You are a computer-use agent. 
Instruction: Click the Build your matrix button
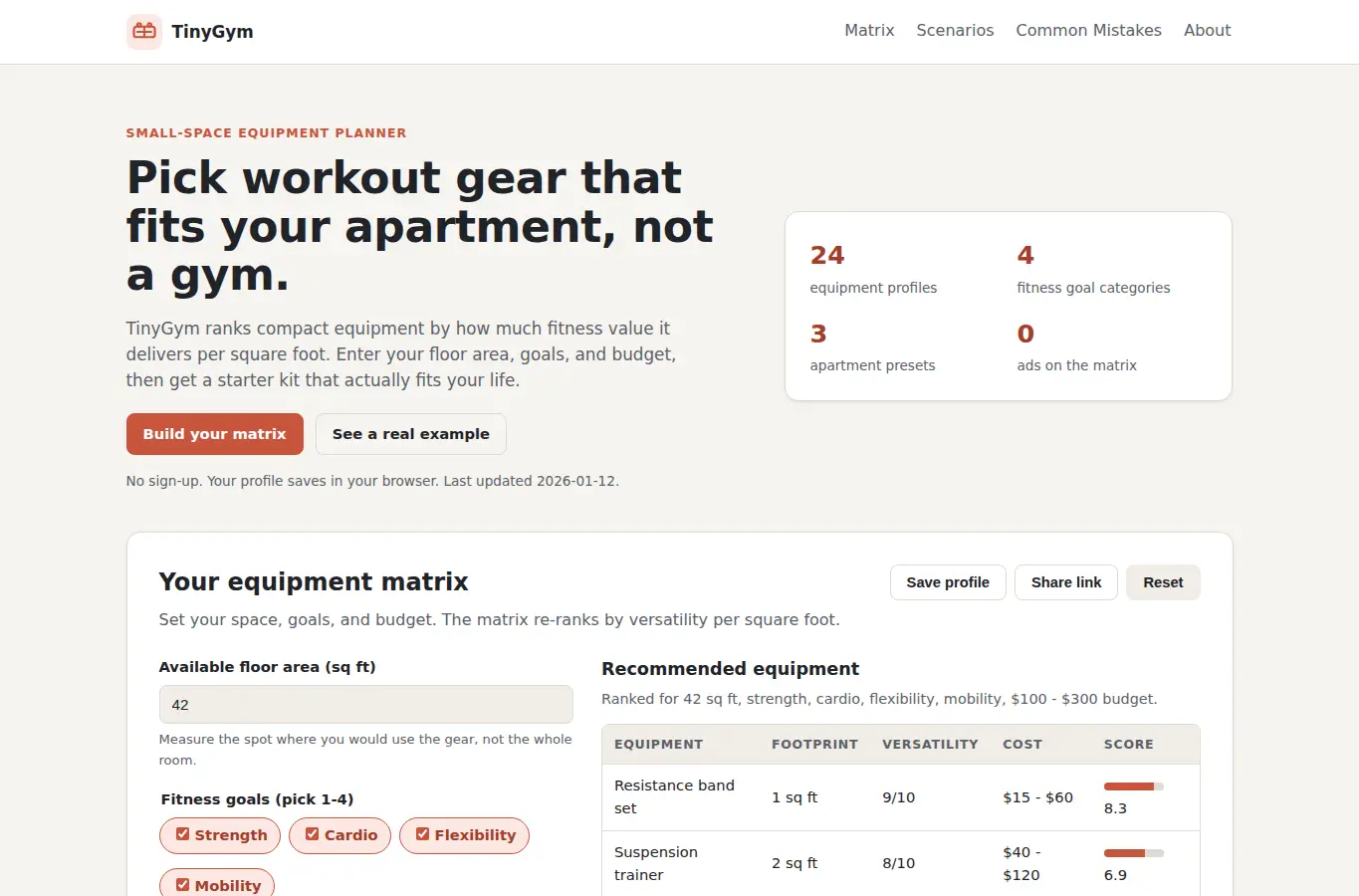point(215,434)
